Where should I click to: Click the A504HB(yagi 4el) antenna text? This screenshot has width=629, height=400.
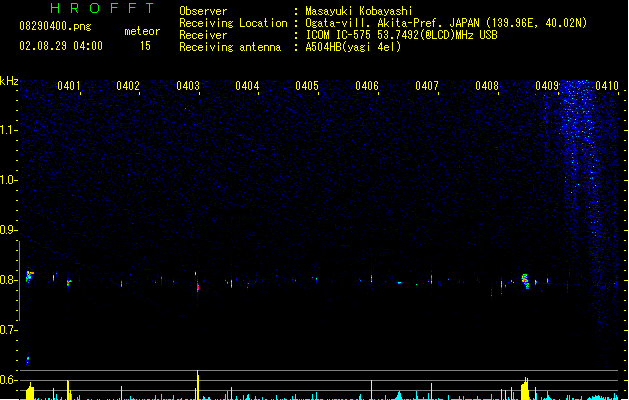[x=353, y=47]
